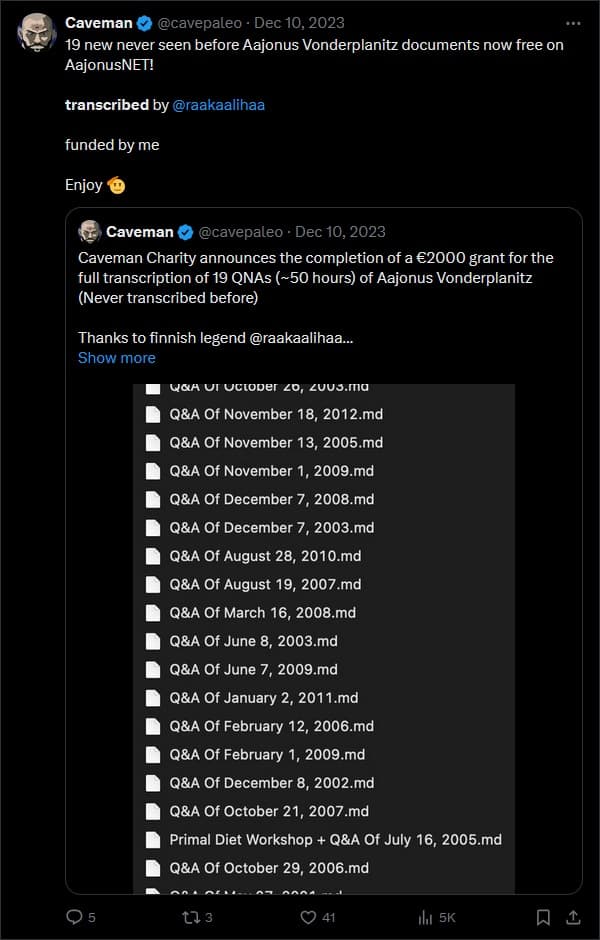Like the tweet with the heart icon
The image size is (600, 940).
[307, 917]
